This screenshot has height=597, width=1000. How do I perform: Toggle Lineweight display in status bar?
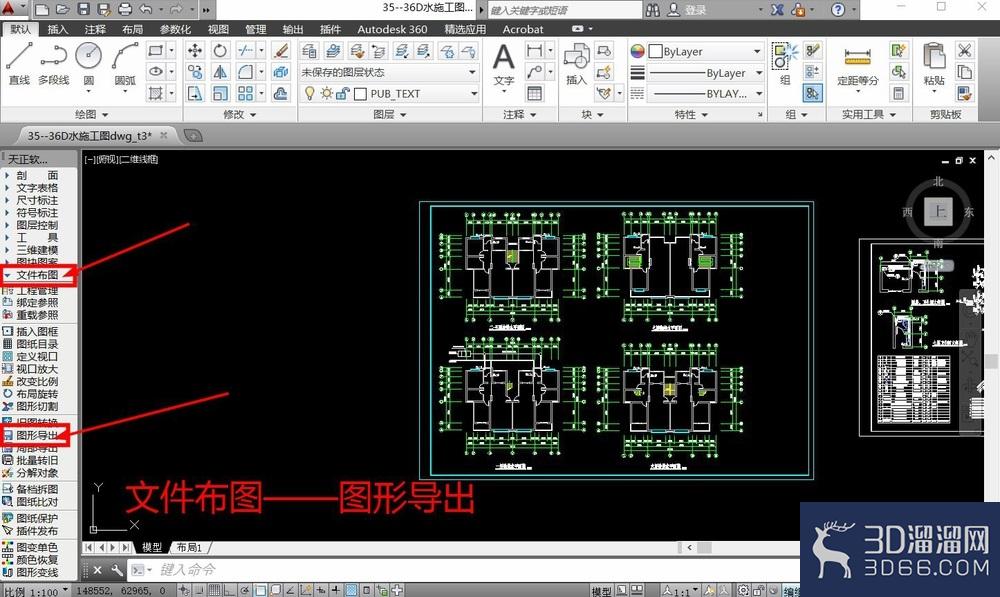pos(335,591)
